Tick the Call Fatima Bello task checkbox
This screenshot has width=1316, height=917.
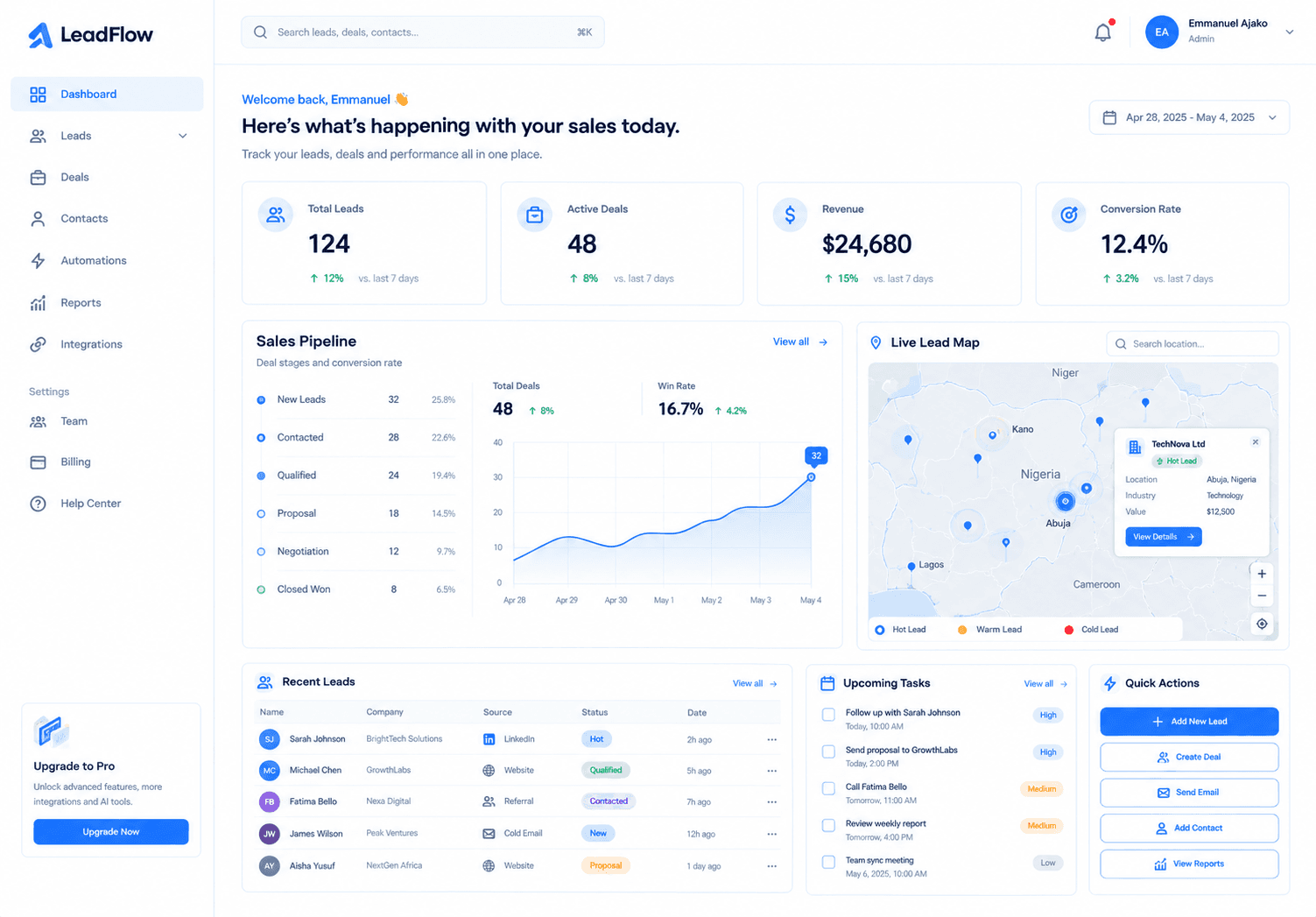click(x=828, y=788)
